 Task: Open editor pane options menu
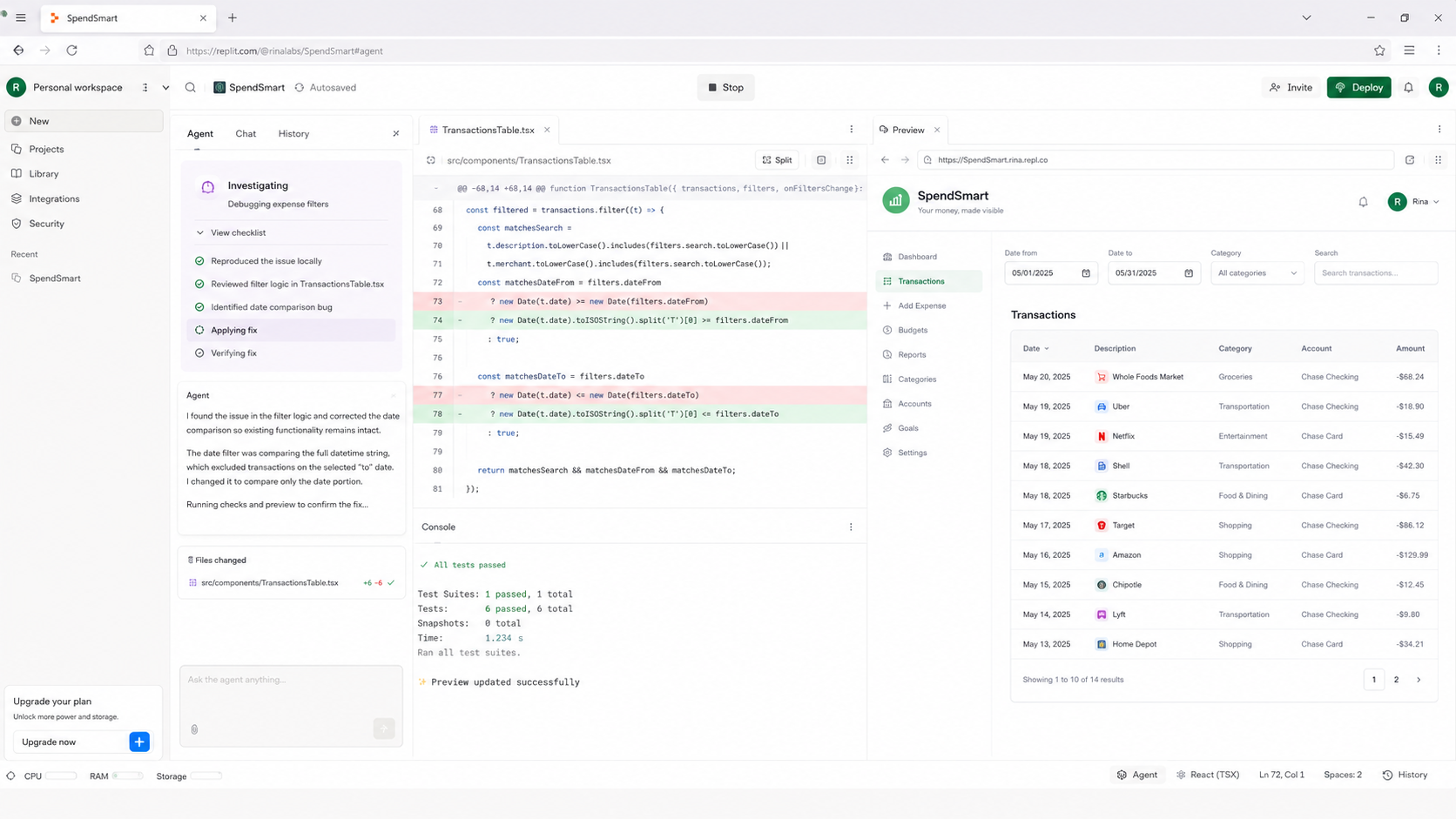[x=852, y=129]
